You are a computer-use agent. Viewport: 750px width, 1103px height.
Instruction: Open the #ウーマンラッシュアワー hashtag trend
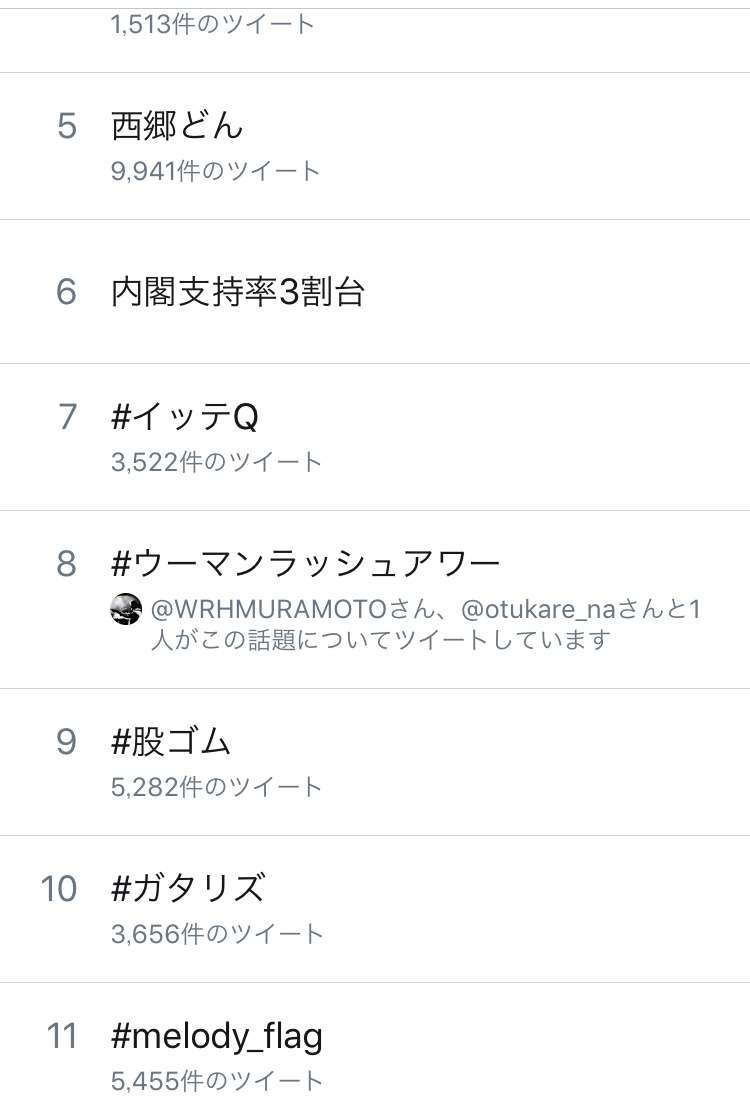pyautogui.click(x=305, y=563)
